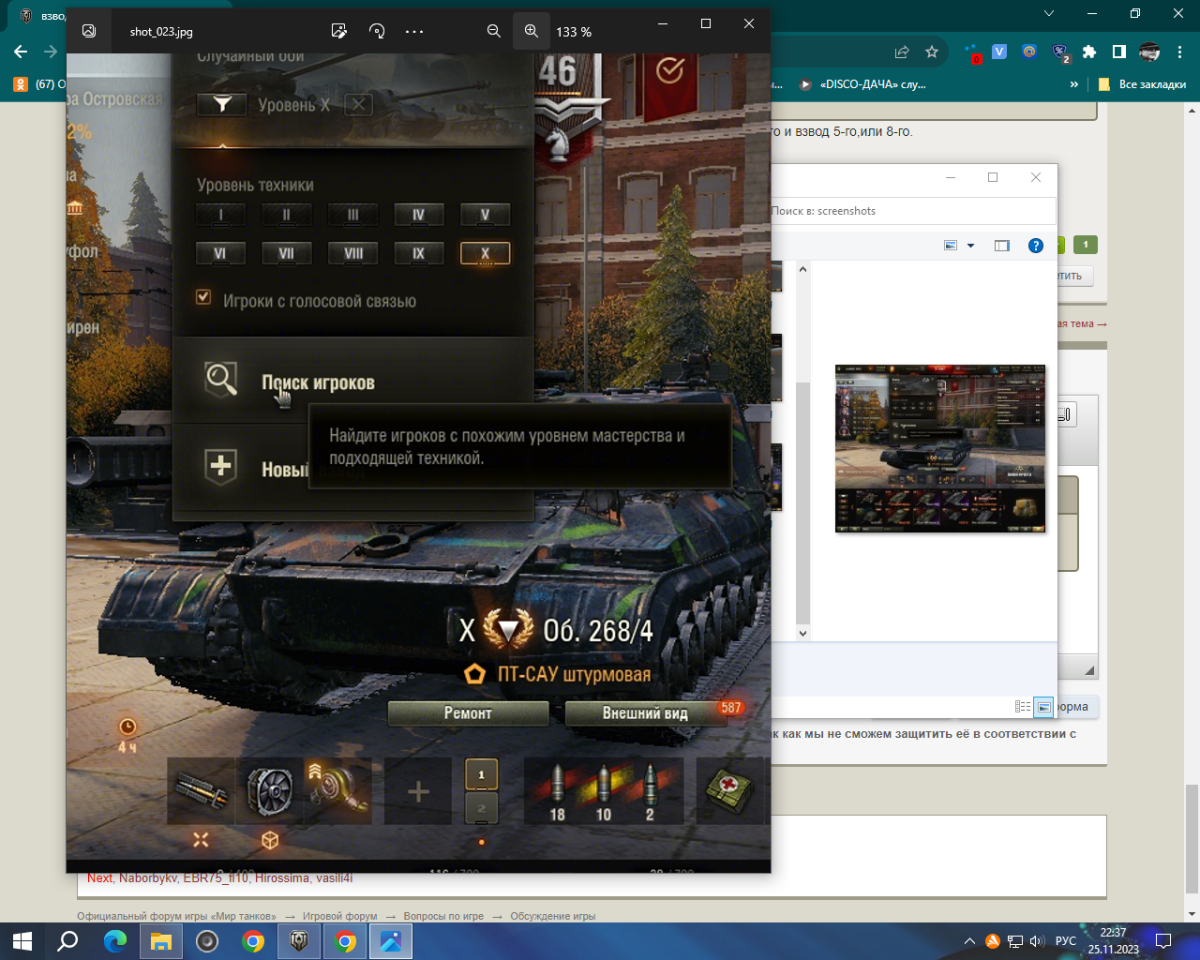Select the screenshot thumbnail in Explorer
Screen dimensions: 1200x960
pyautogui.click(x=940, y=448)
